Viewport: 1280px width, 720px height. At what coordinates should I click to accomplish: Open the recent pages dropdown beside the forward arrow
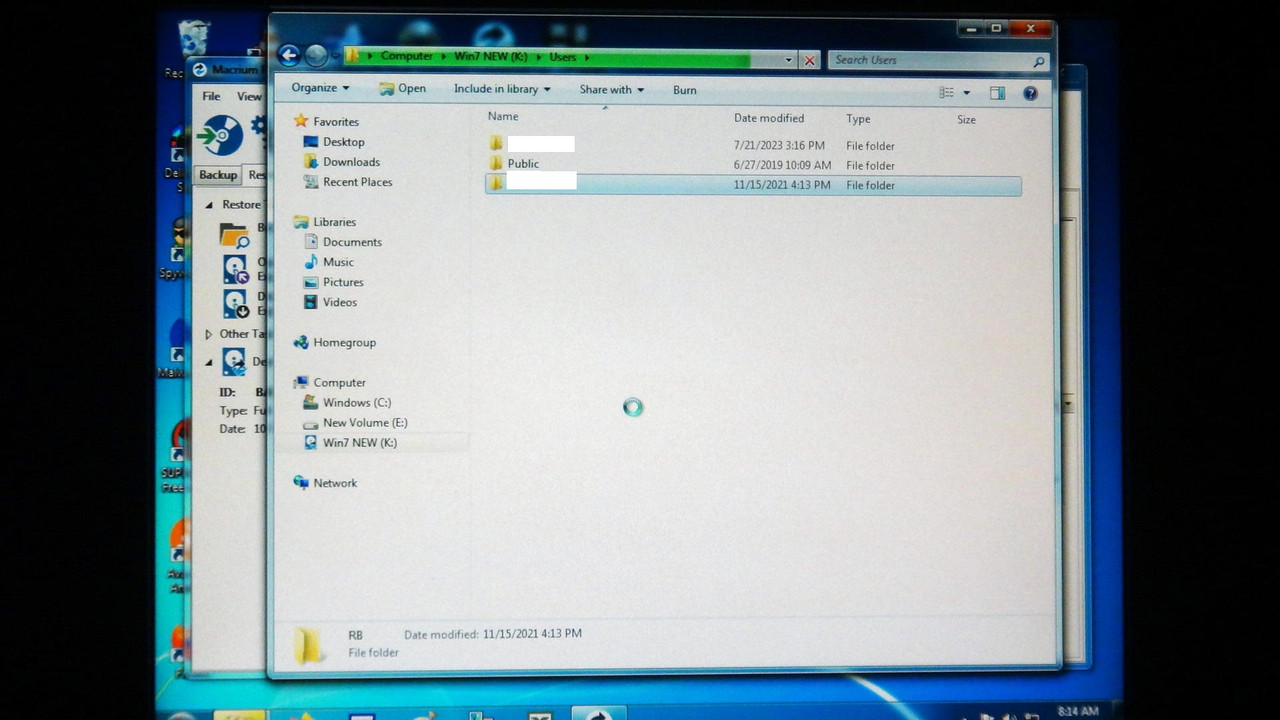335,57
